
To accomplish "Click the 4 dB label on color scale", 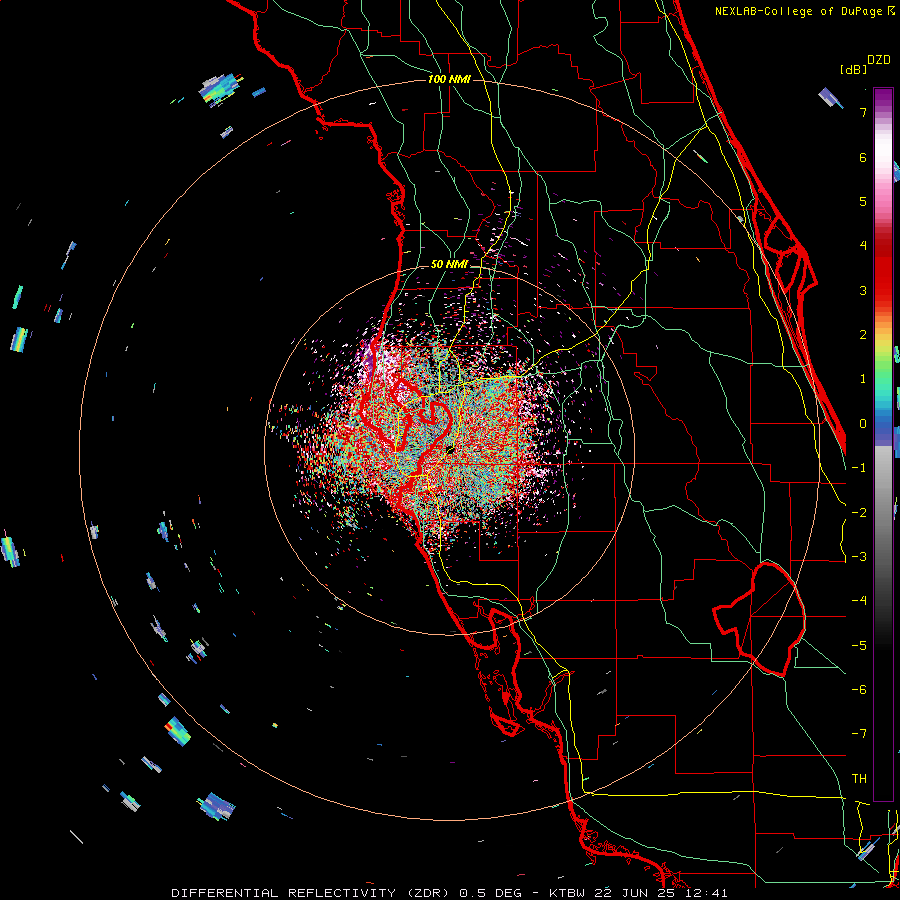I will pos(863,246).
